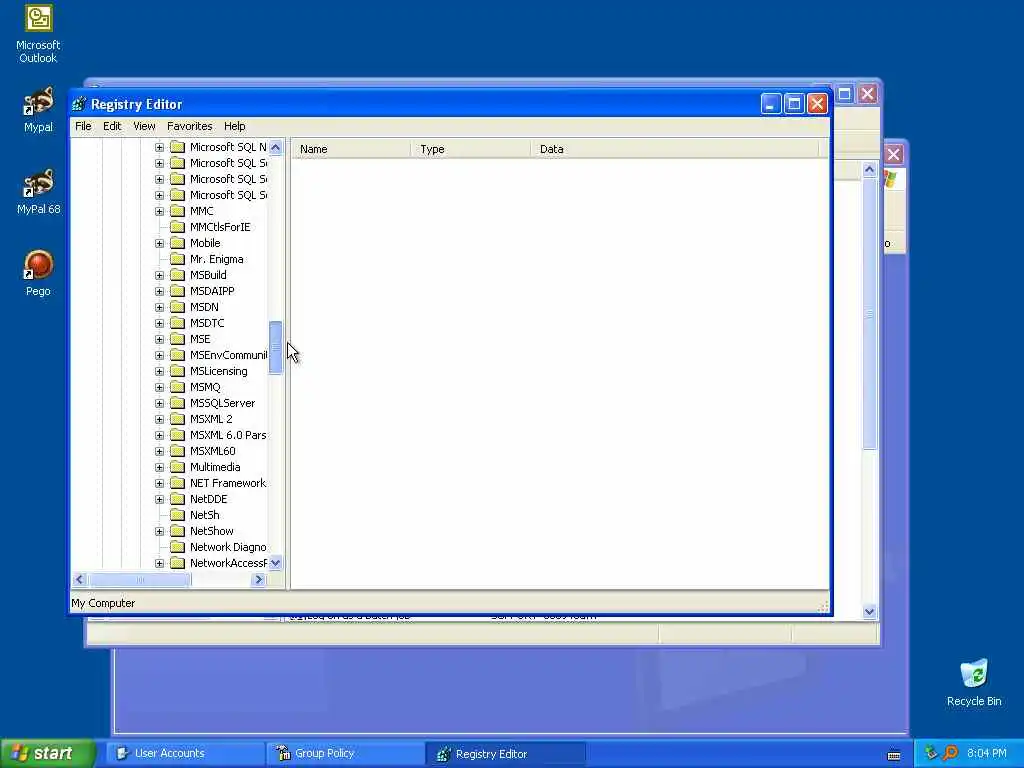Open the File menu
The height and width of the screenshot is (768, 1024).
point(83,126)
